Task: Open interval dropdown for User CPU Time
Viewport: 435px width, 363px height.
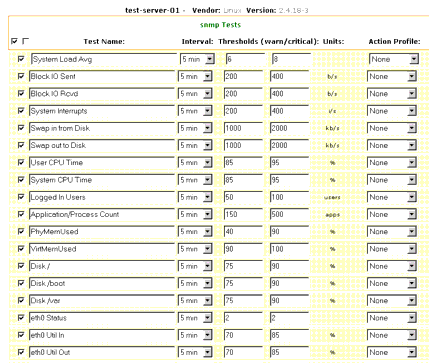Action: 195,163
